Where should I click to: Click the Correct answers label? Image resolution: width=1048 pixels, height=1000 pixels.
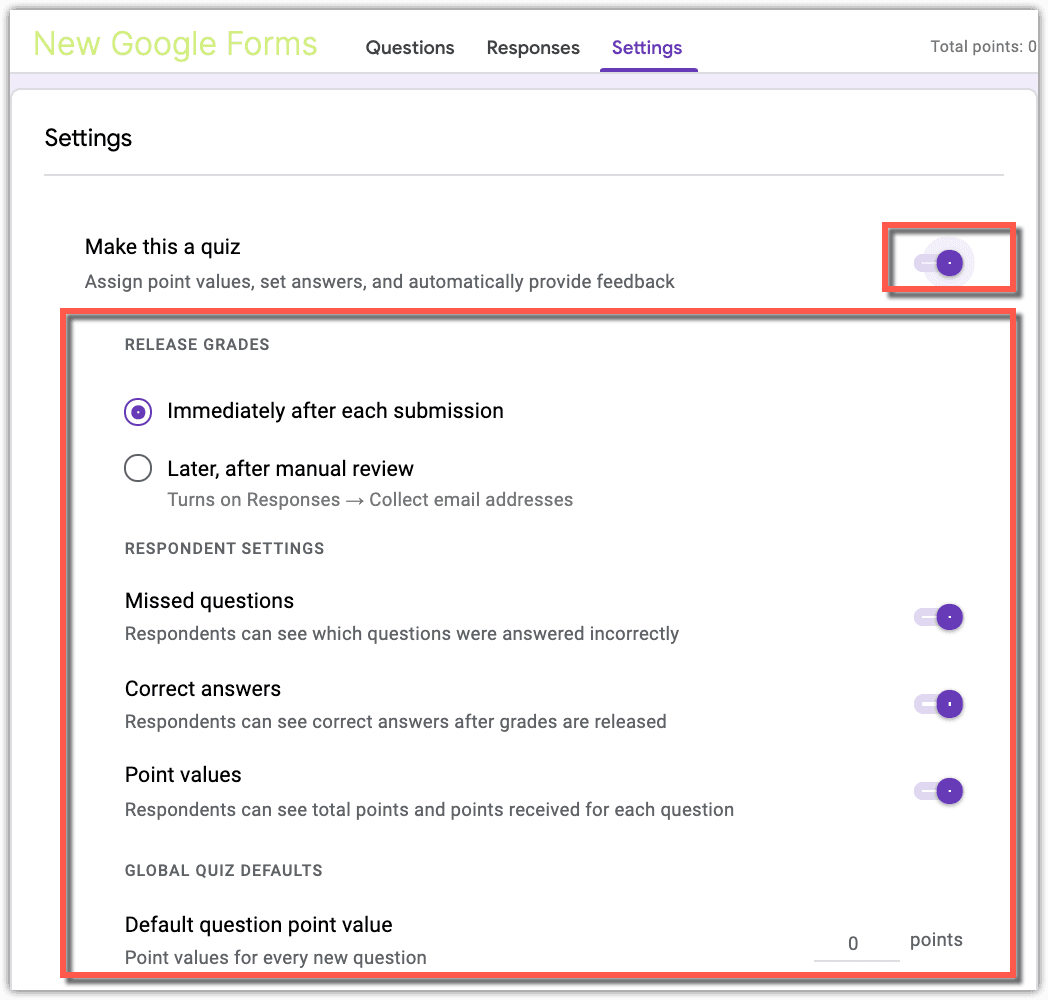pyautogui.click(x=203, y=689)
